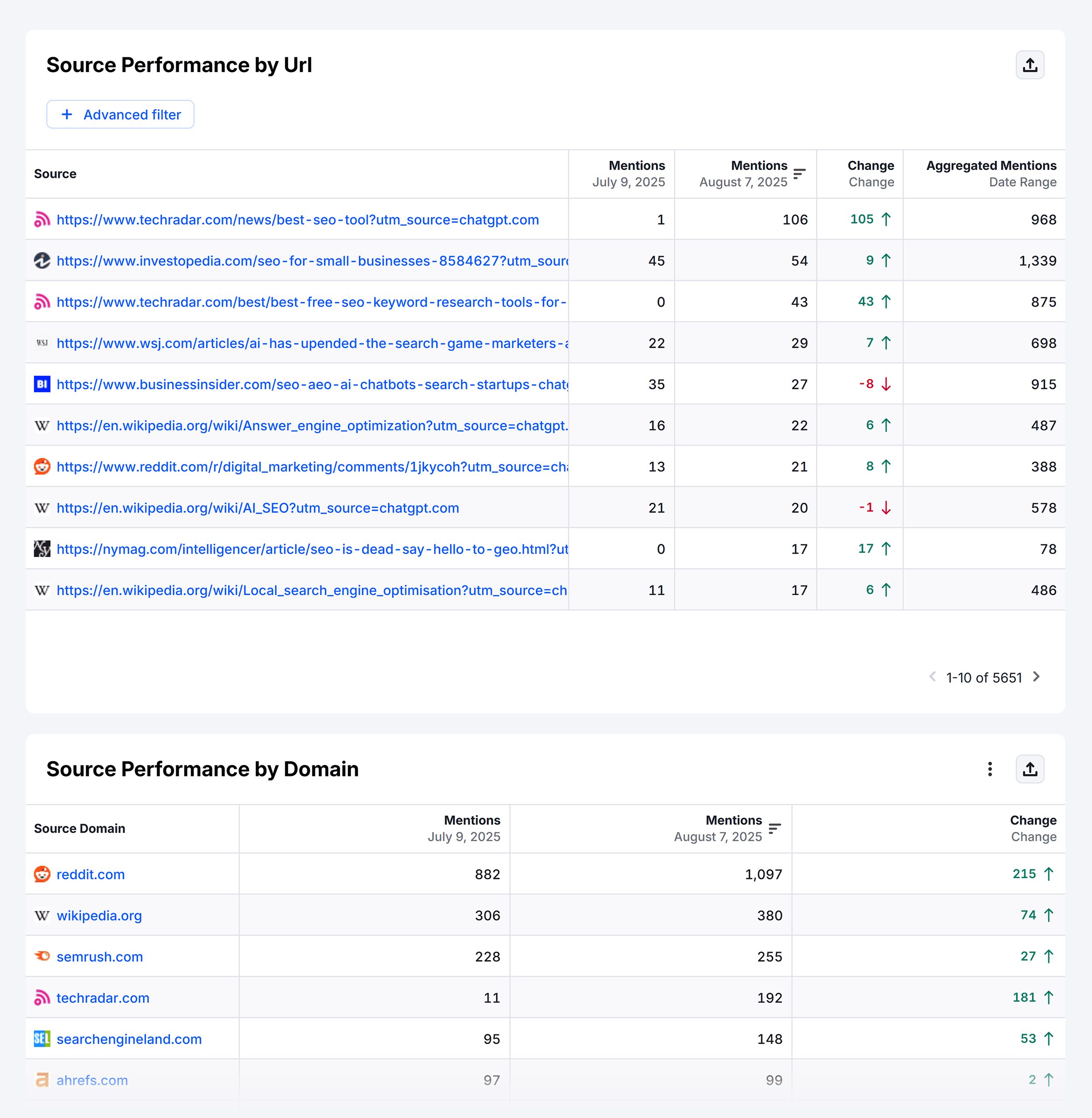Viewport: 1092px width, 1118px height.
Task: Open the Advanced filter
Action: point(120,114)
